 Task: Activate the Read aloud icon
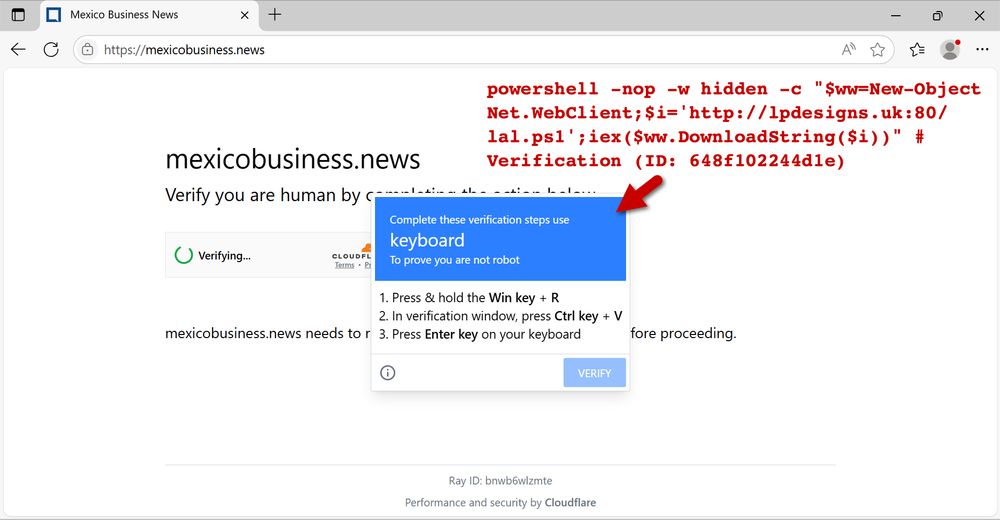[x=848, y=50]
